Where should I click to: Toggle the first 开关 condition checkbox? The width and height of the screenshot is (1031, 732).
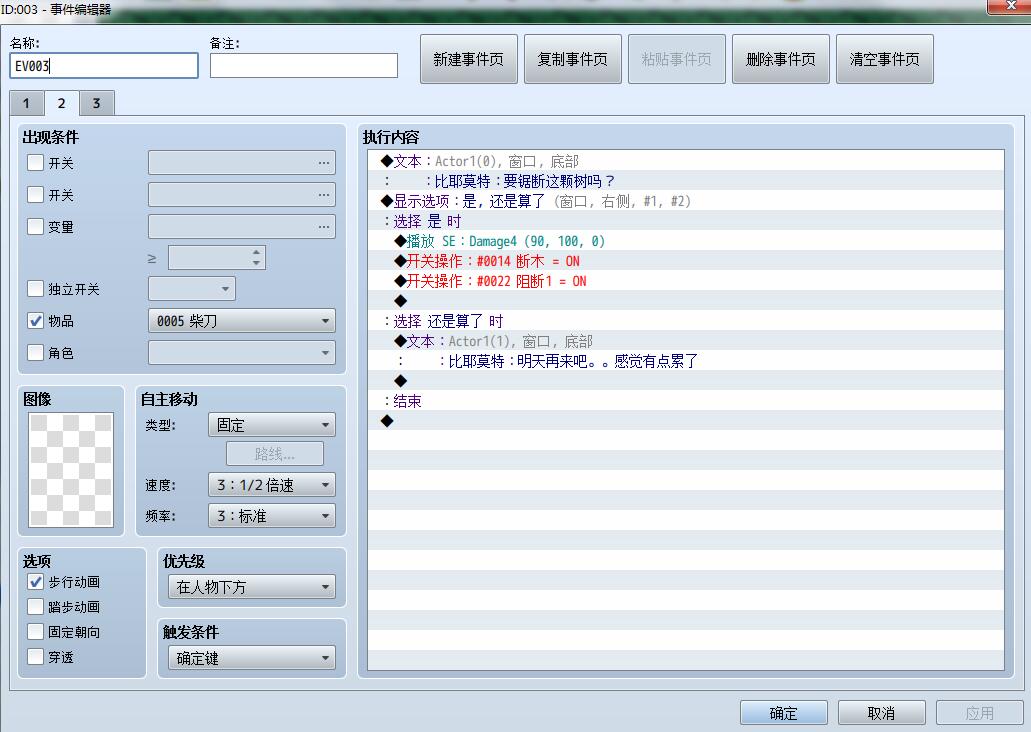coord(36,162)
